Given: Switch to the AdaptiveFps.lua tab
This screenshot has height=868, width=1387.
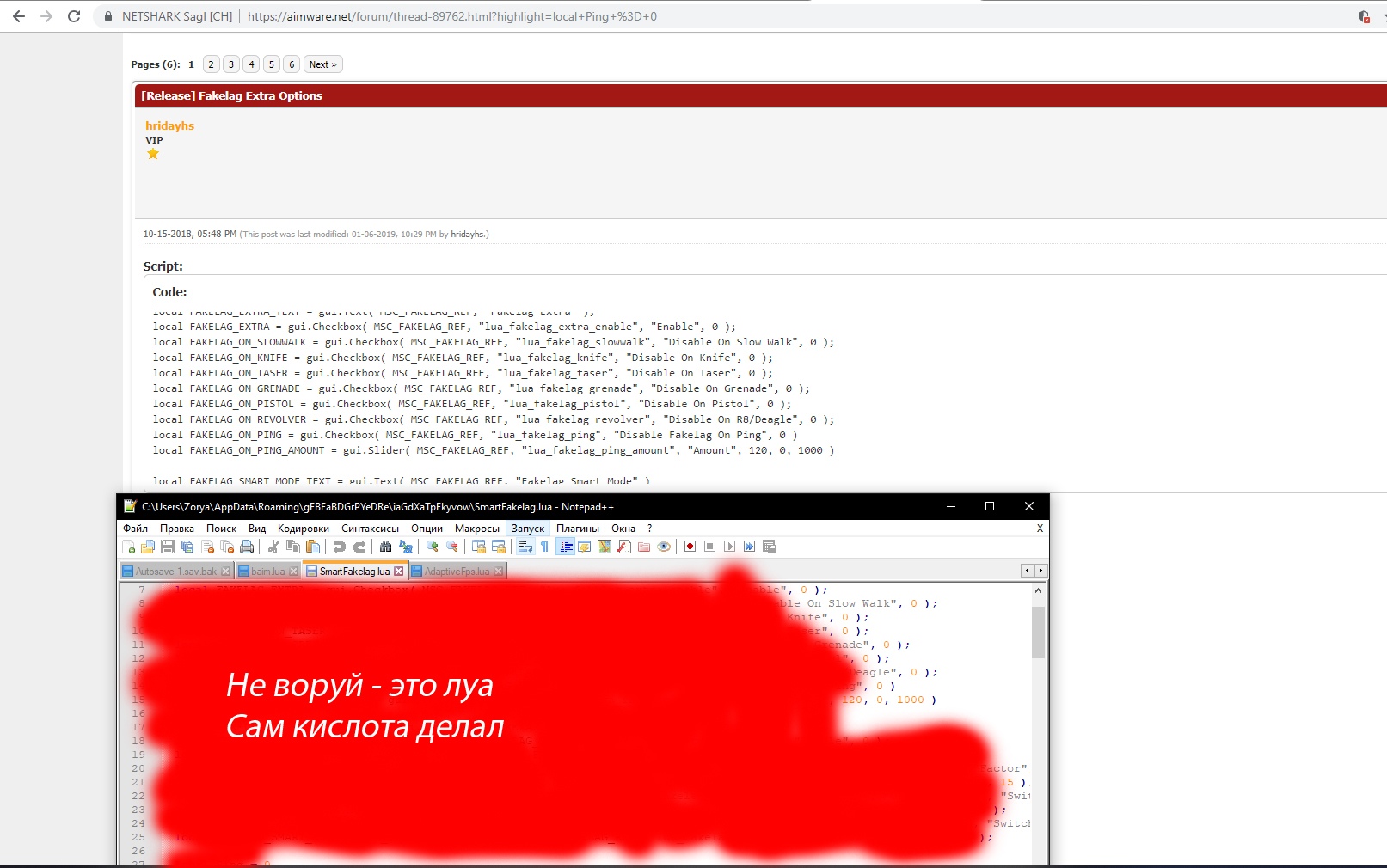Looking at the screenshot, I should pos(457,572).
